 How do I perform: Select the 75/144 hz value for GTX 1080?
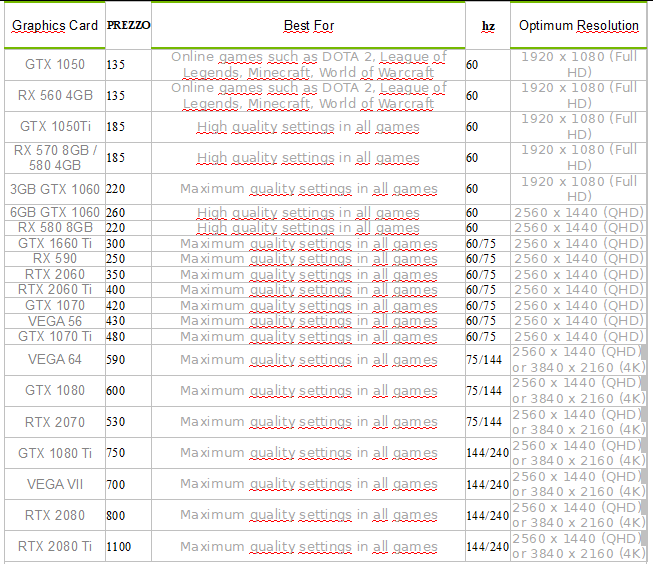coord(484,391)
